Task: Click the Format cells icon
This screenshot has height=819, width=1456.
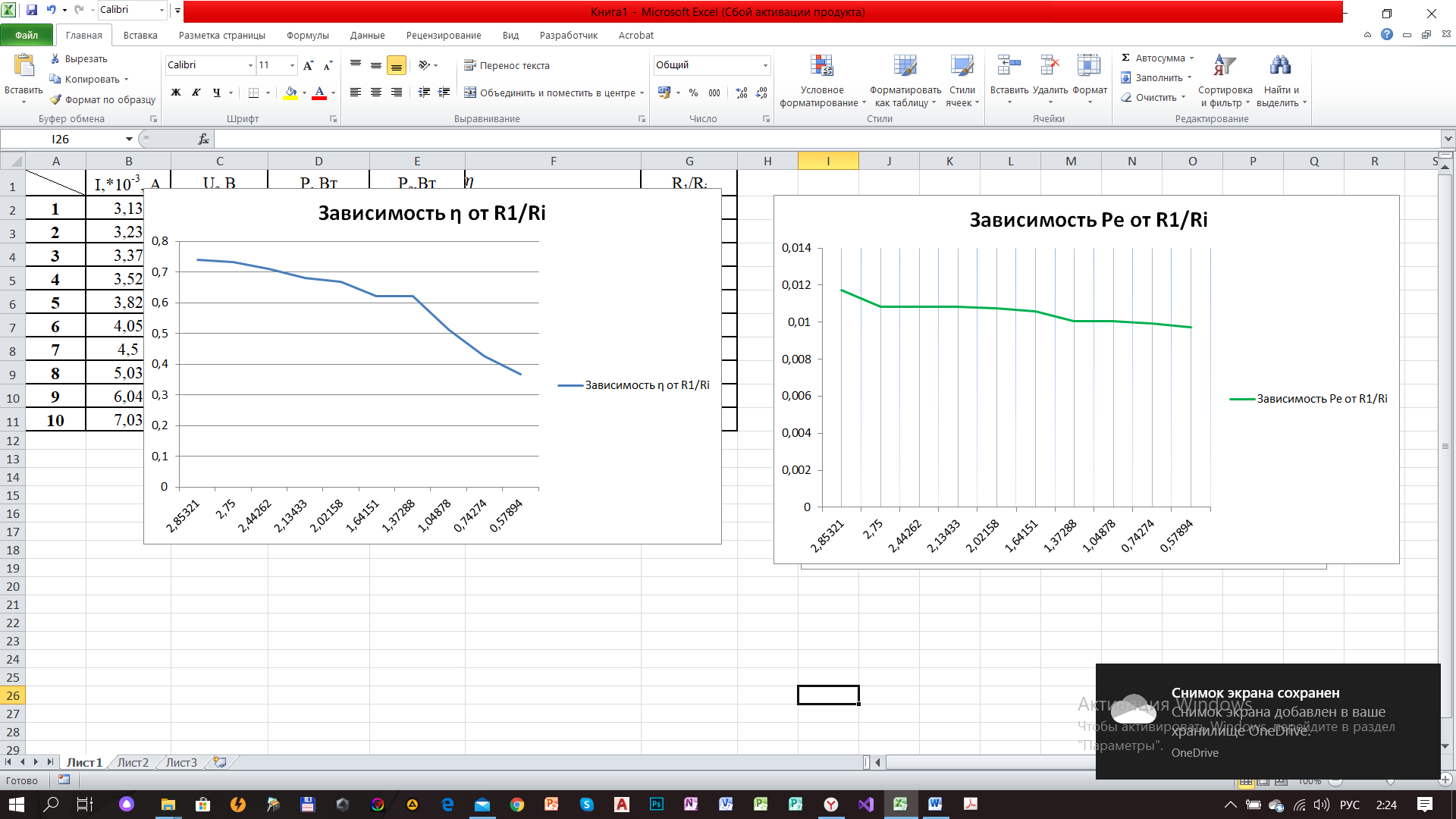Action: pos(1089,66)
